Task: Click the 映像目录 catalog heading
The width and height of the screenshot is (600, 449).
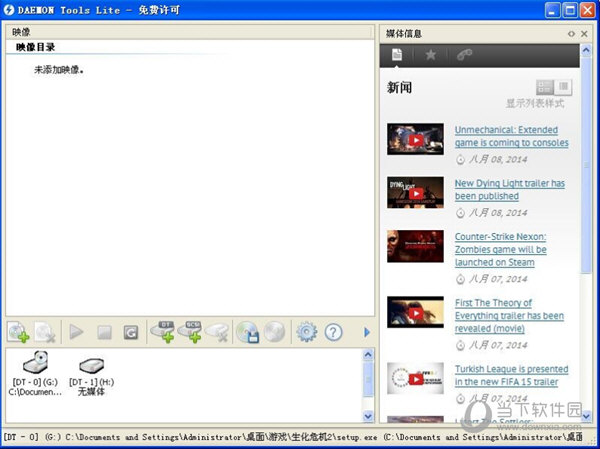Action: pyautogui.click(x=36, y=47)
